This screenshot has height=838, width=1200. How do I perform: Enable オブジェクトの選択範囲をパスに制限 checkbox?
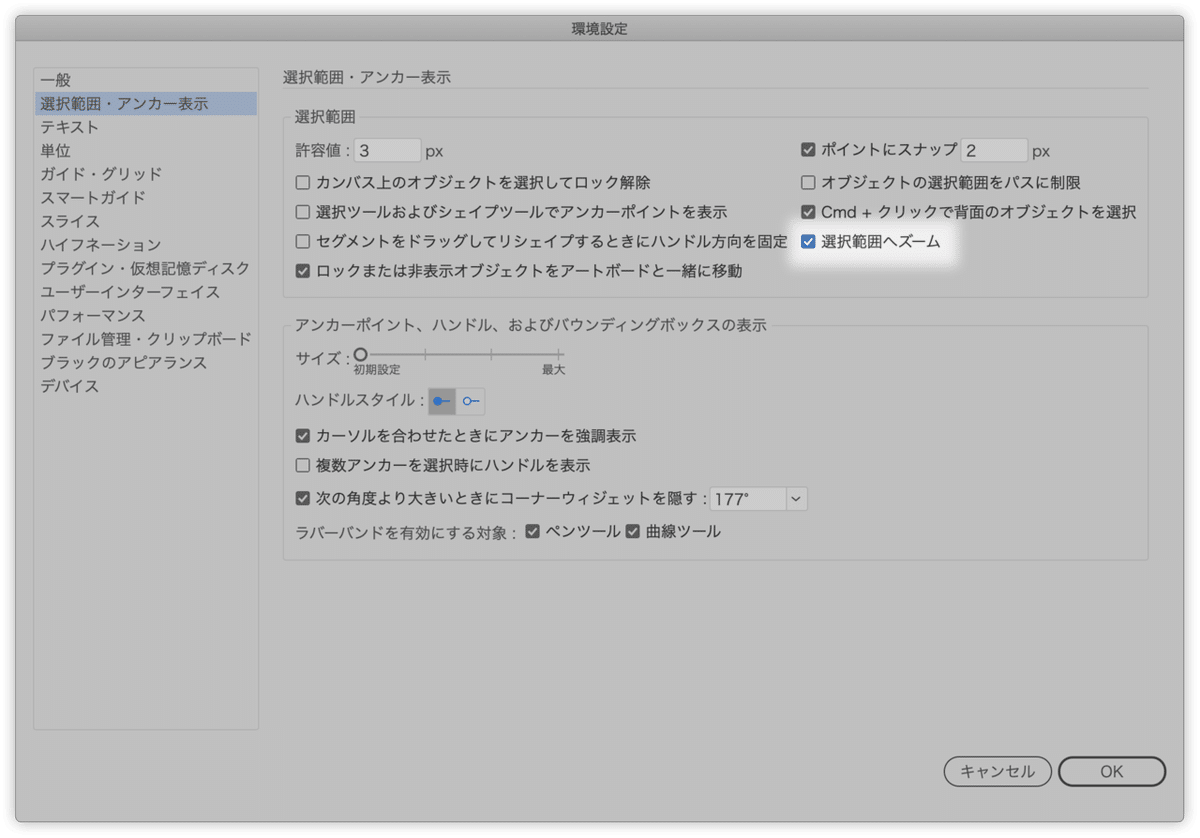pyautogui.click(x=808, y=183)
